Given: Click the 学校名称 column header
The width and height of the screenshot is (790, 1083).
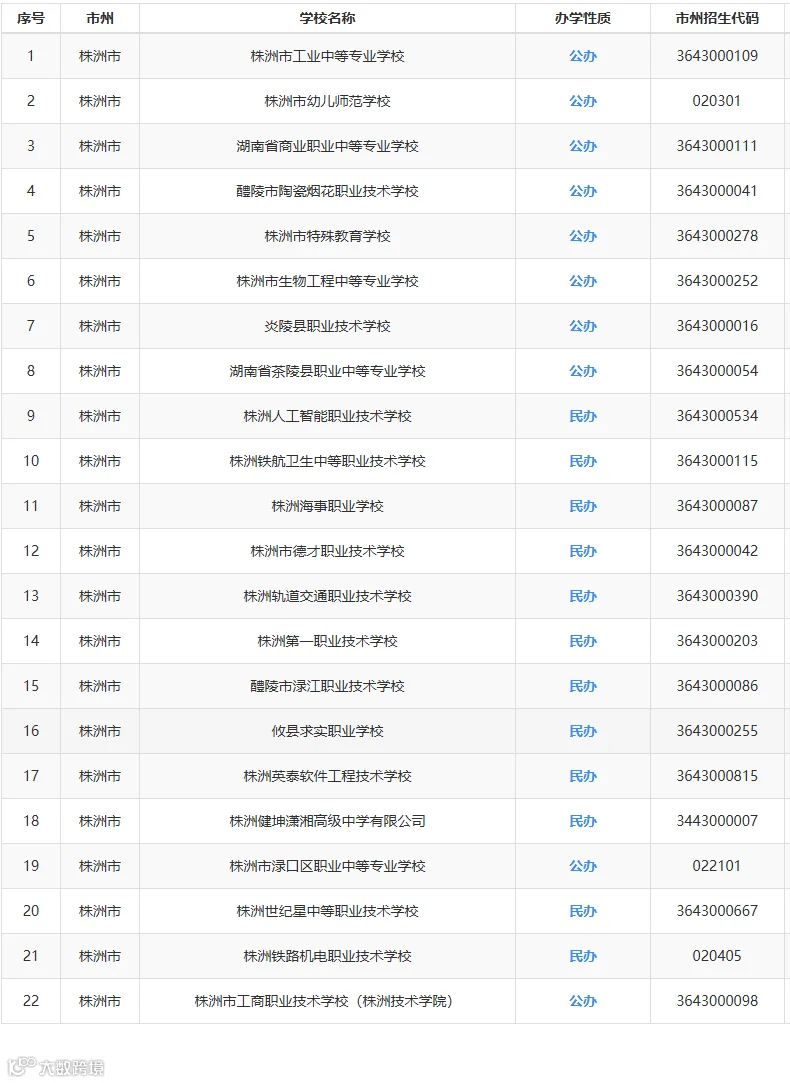Looking at the screenshot, I should click(x=327, y=19).
